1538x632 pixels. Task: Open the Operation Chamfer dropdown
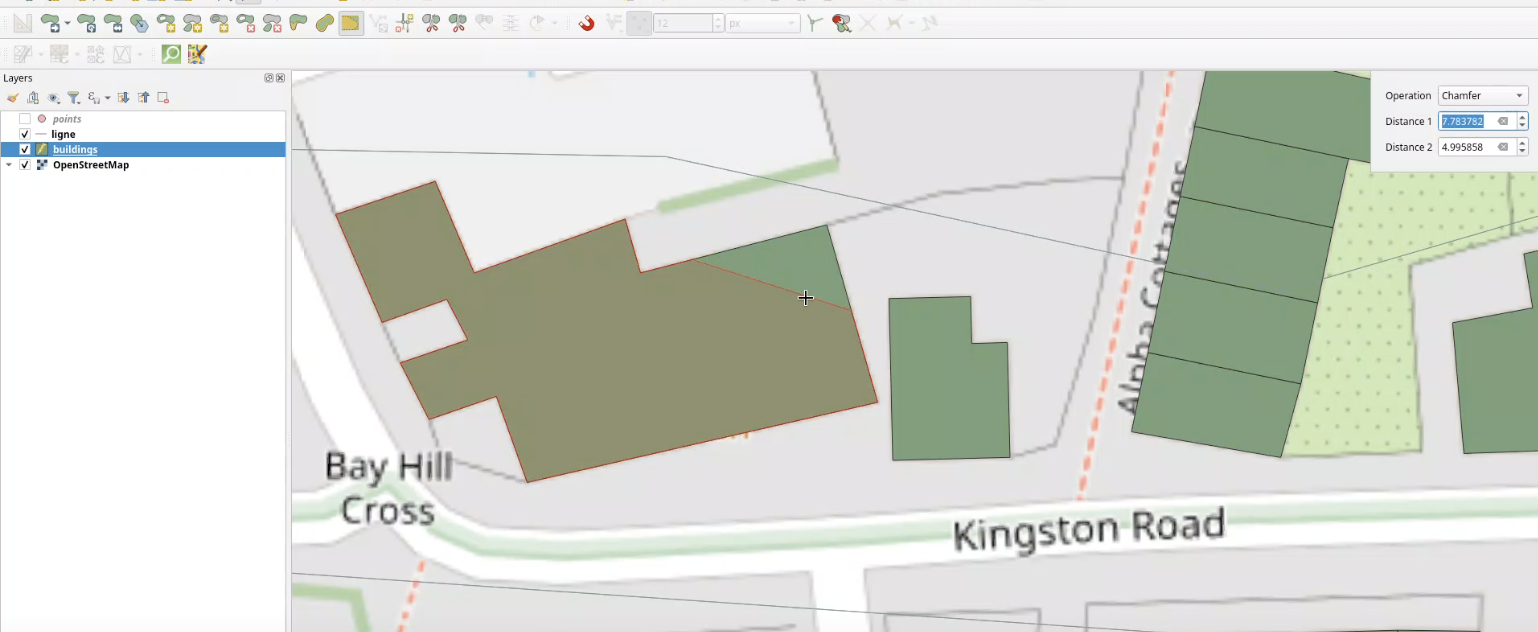pyautogui.click(x=1483, y=96)
